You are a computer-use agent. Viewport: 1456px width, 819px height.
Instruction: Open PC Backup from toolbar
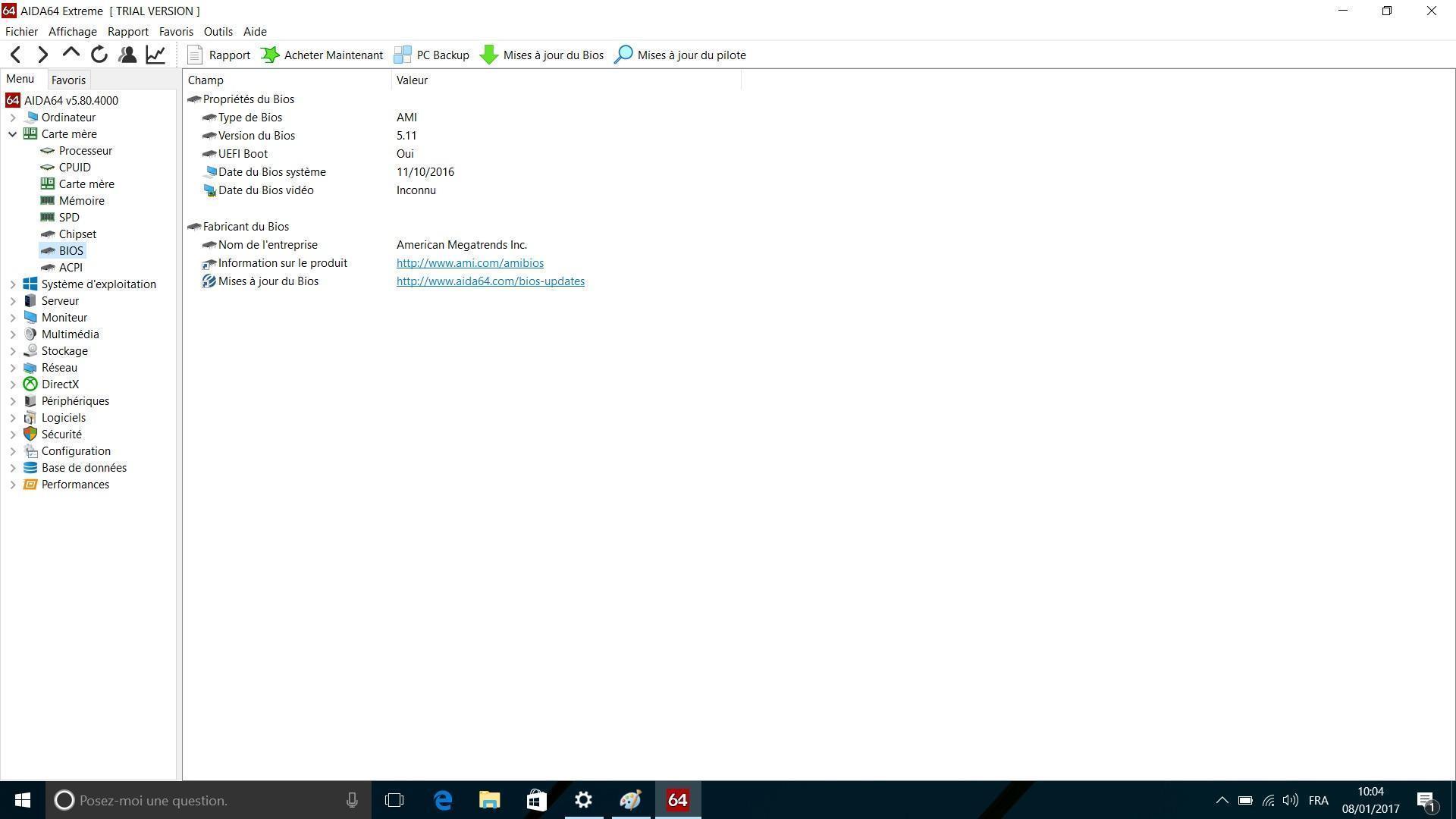(x=431, y=55)
